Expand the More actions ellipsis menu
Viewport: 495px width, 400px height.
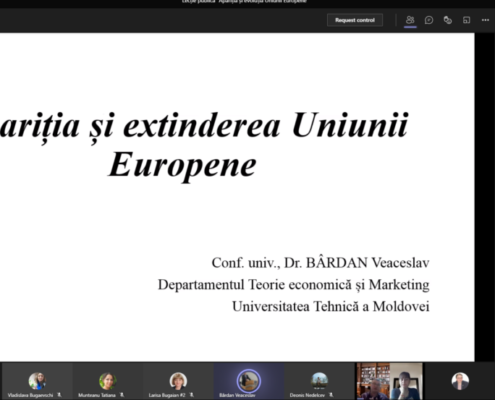(x=485, y=20)
